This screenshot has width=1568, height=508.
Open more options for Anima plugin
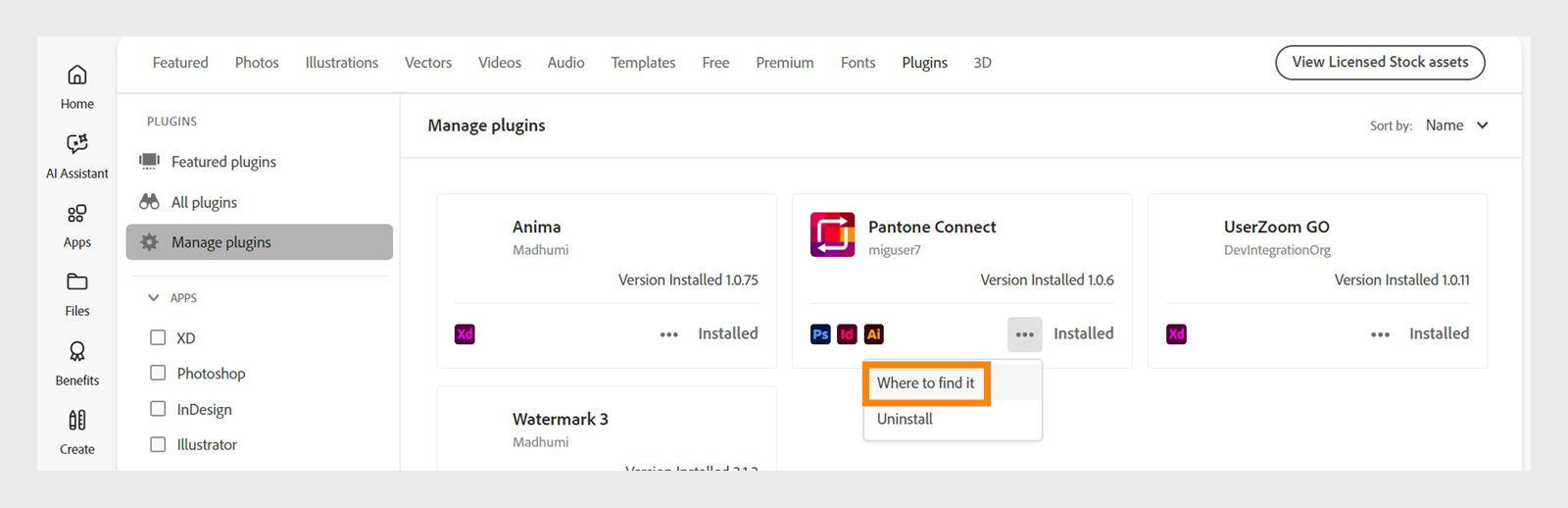coord(669,334)
